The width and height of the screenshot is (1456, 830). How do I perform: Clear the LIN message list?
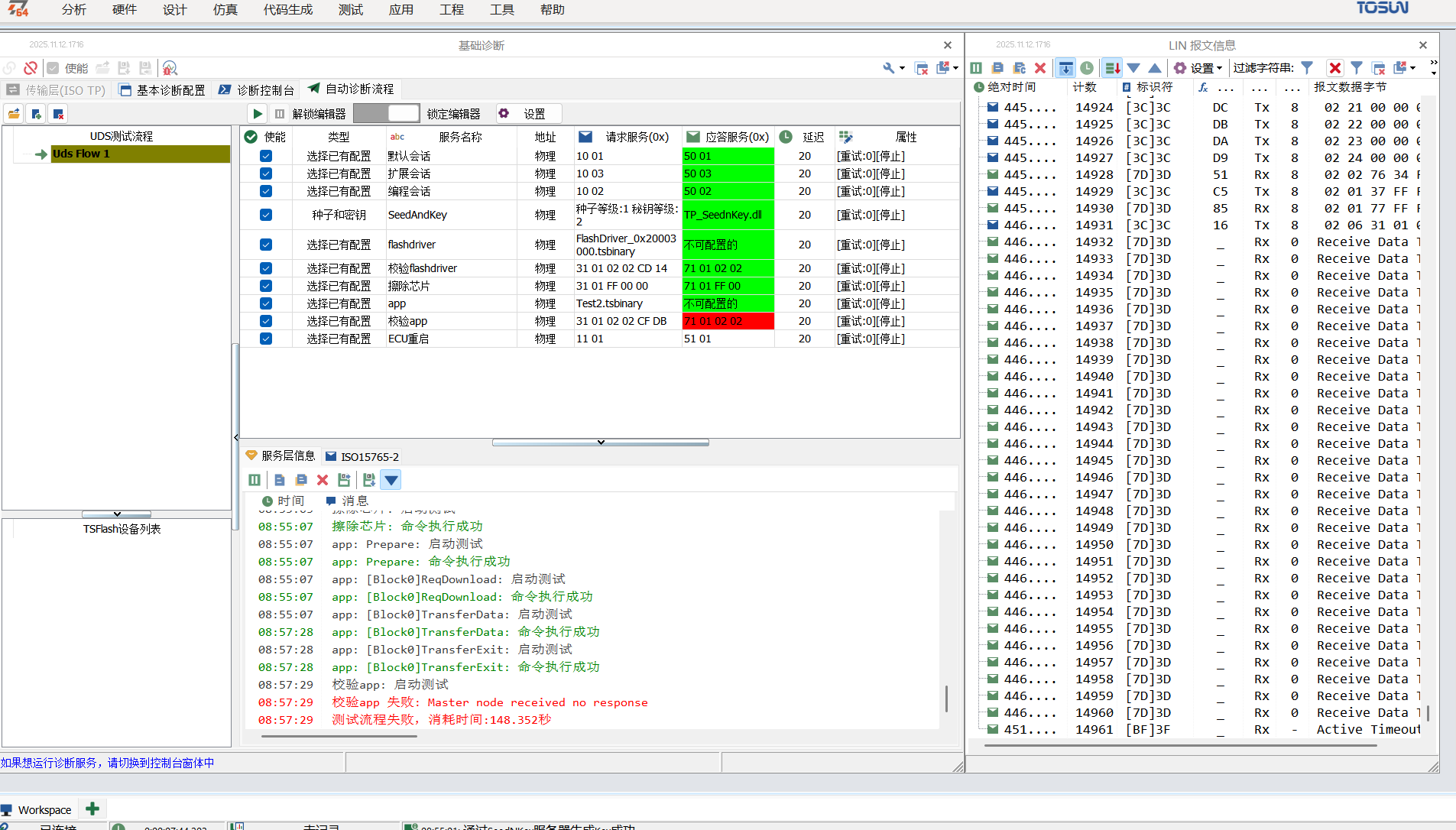click(x=1039, y=68)
